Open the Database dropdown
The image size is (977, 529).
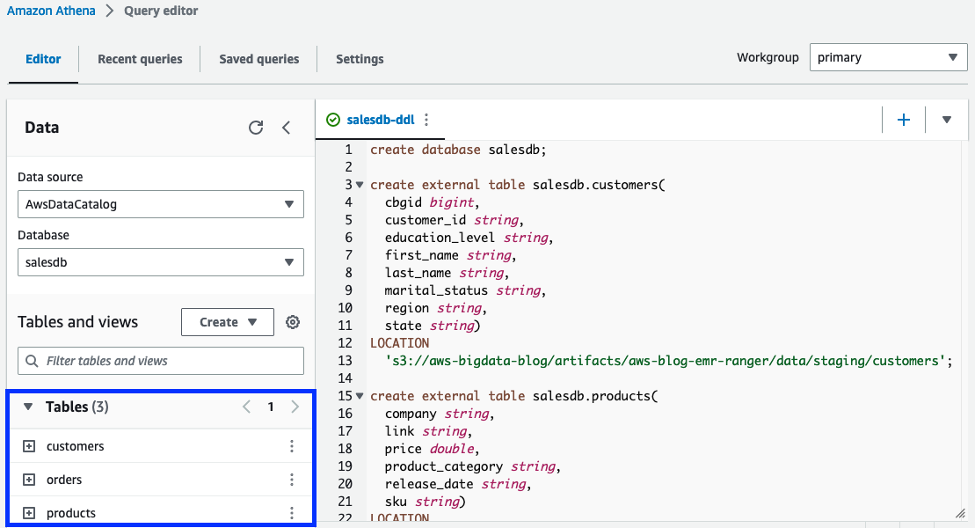tap(161, 262)
